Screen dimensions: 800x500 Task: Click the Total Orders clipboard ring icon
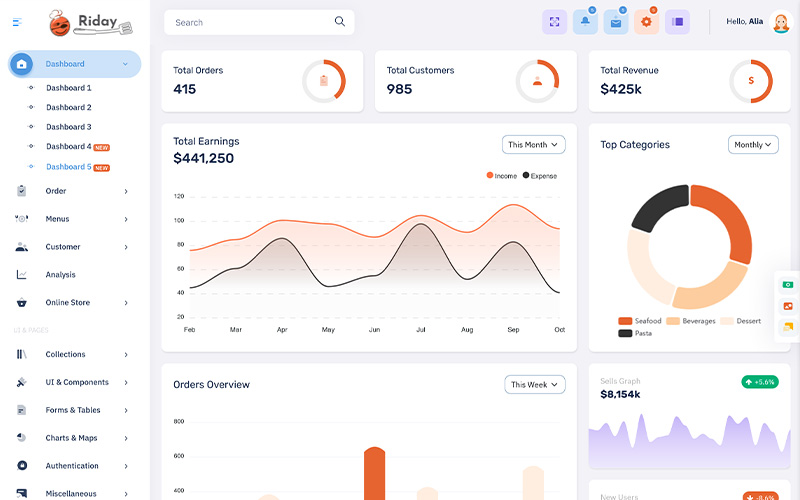pos(323,81)
